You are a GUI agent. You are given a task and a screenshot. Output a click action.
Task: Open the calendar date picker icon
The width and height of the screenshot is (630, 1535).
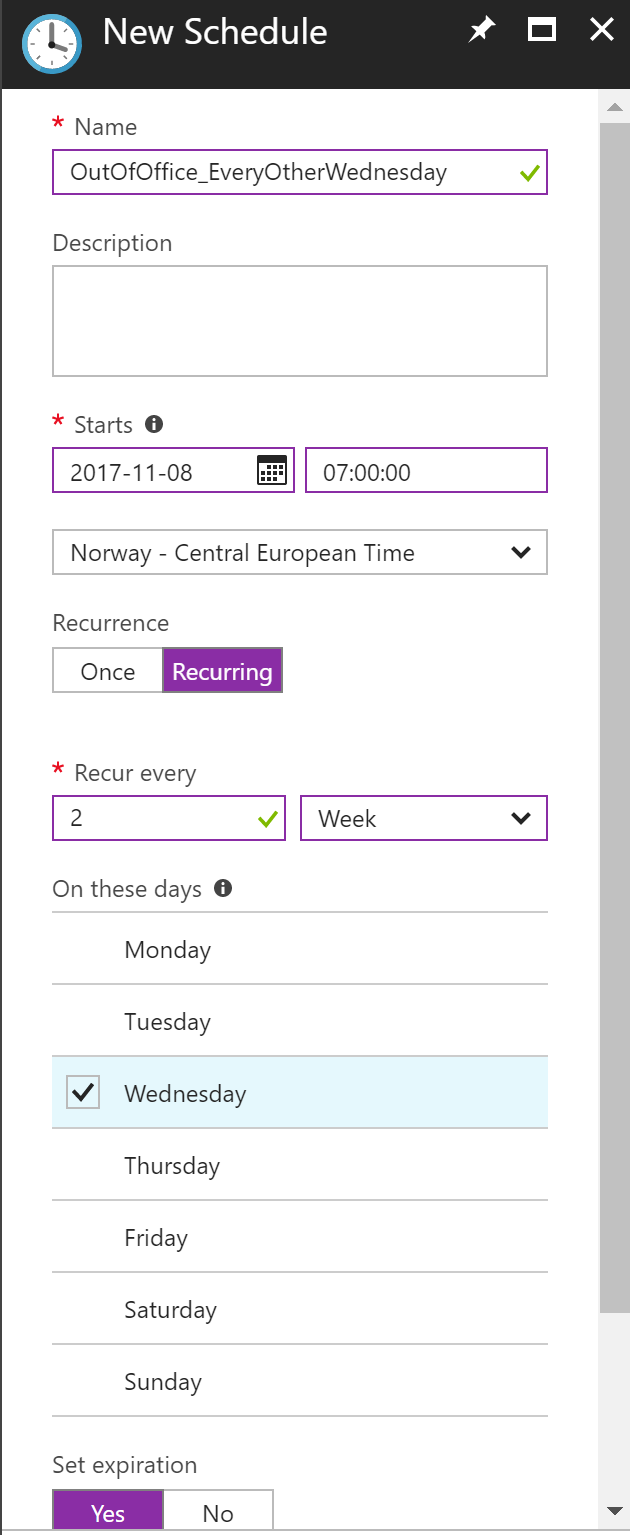tap(272, 470)
